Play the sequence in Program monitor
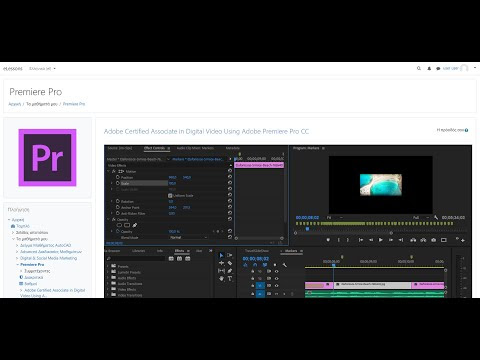The height and width of the screenshot is (360, 480). coord(381,240)
